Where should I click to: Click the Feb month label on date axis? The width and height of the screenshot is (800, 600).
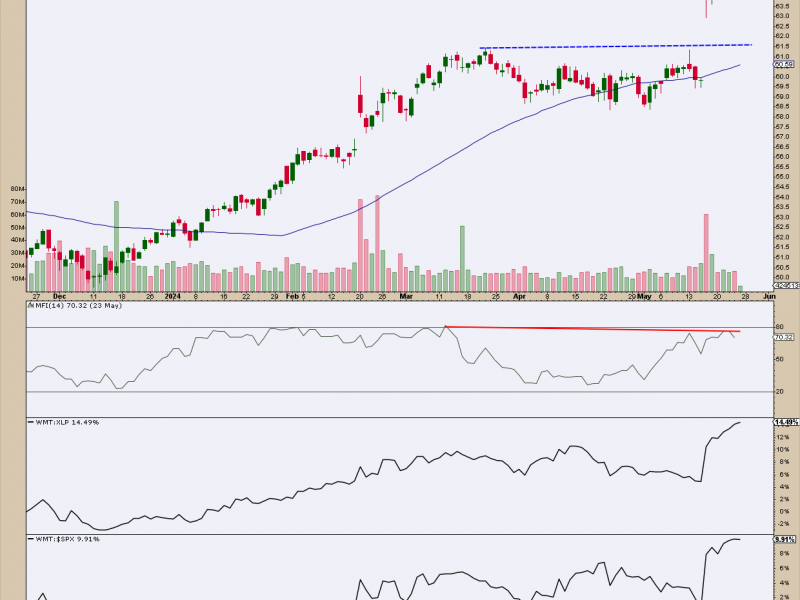tap(292, 296)
